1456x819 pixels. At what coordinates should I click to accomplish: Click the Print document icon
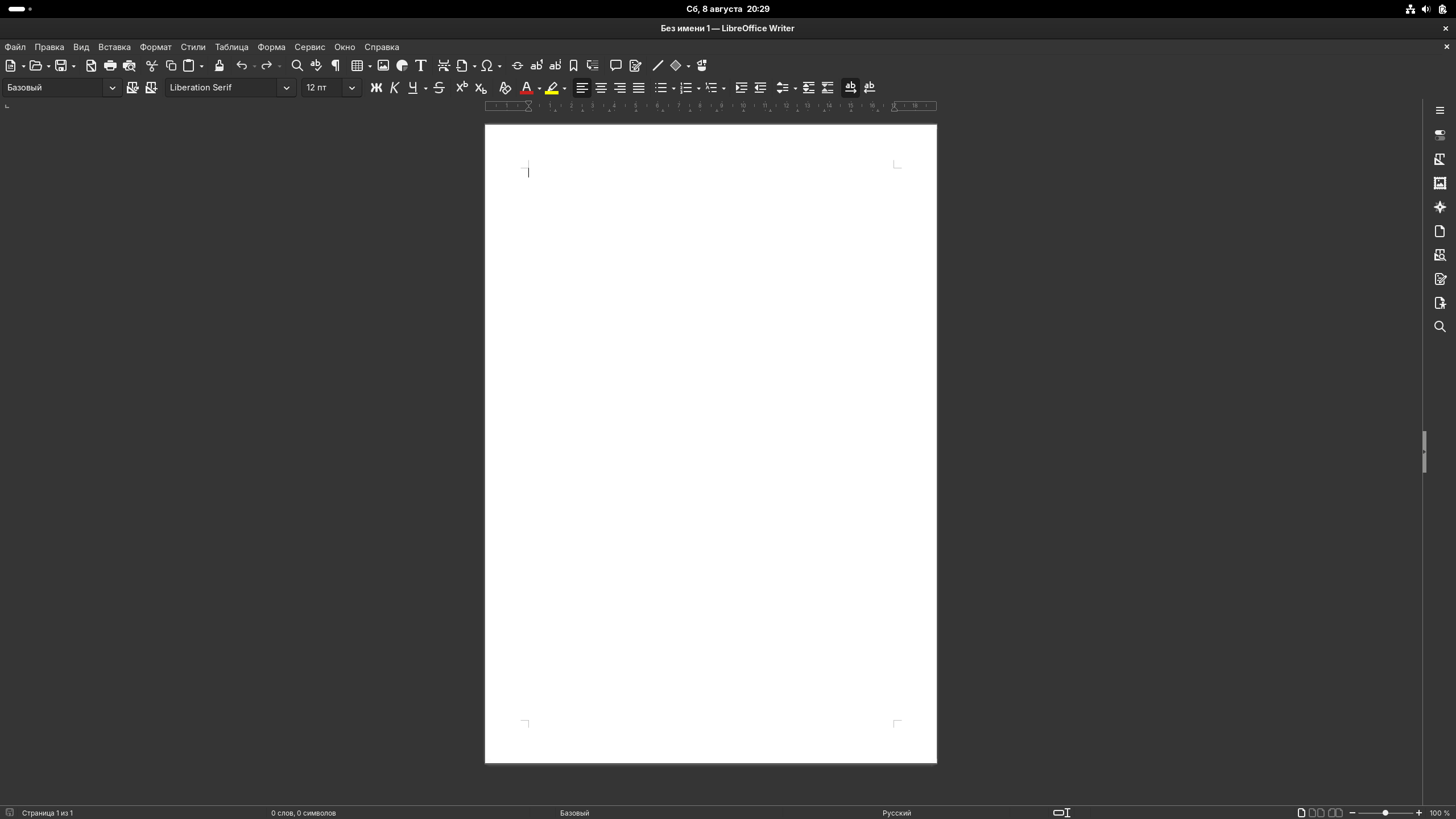tap(110, 66)
